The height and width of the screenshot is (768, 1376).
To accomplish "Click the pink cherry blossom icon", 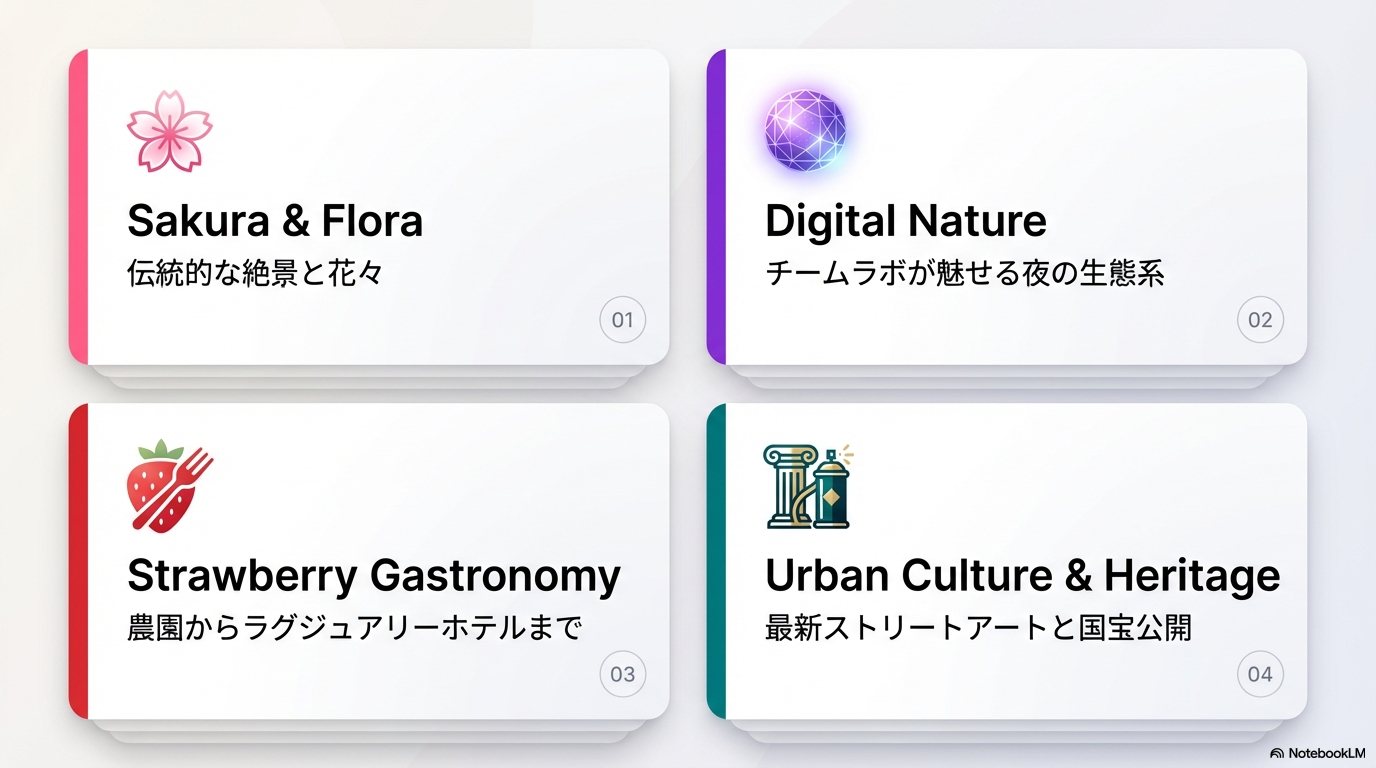I will [x=170, y=131].
